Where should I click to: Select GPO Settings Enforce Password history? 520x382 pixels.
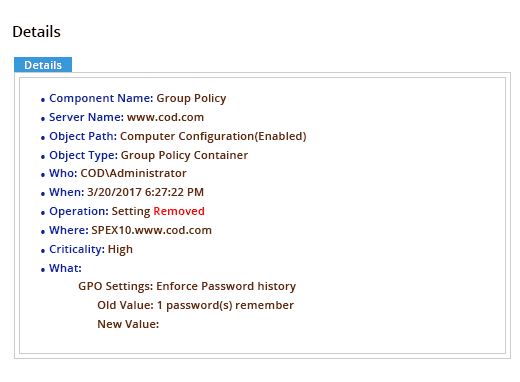tap(187, 286)
